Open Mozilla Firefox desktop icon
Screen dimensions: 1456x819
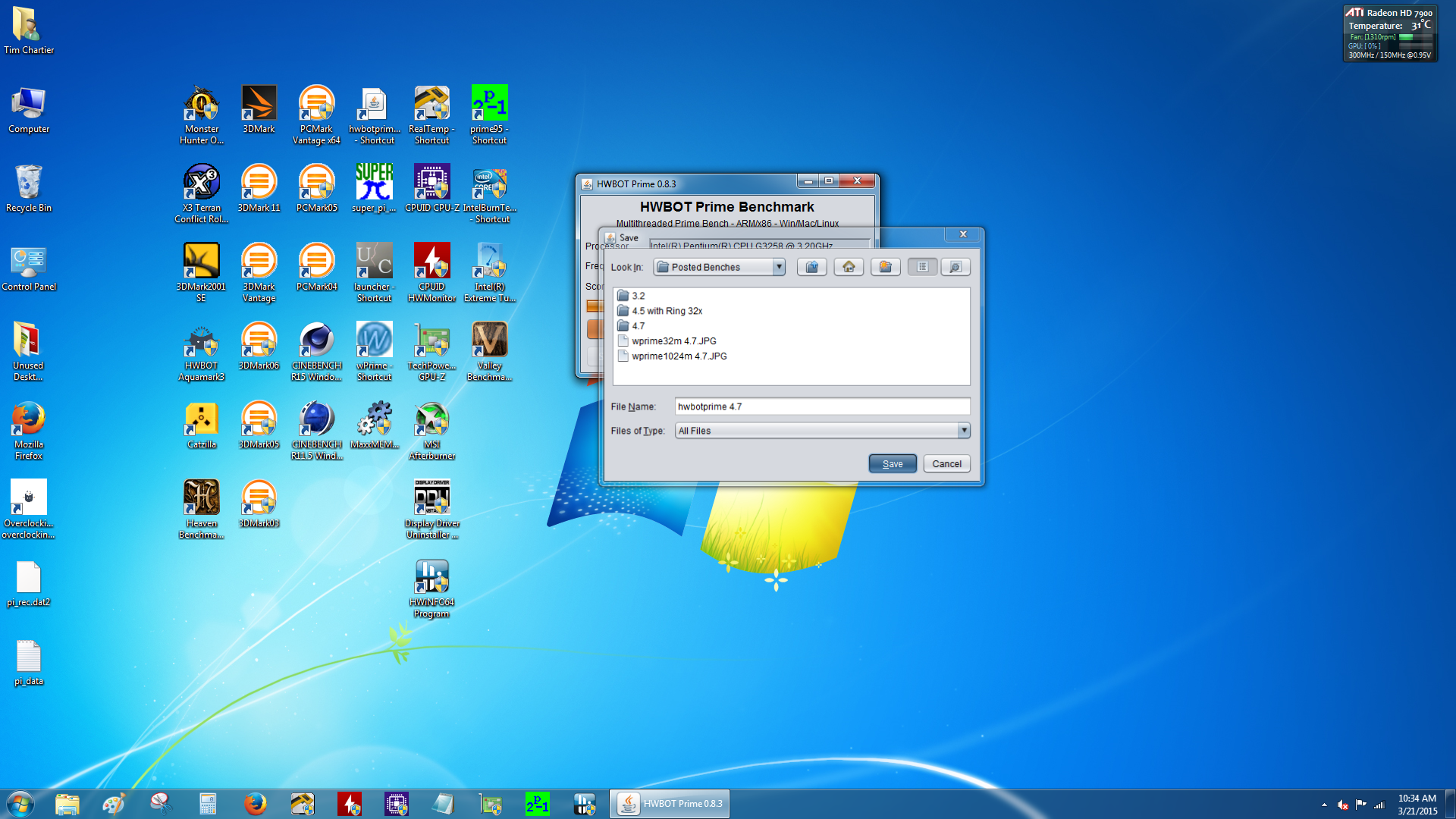coord(28,431)
